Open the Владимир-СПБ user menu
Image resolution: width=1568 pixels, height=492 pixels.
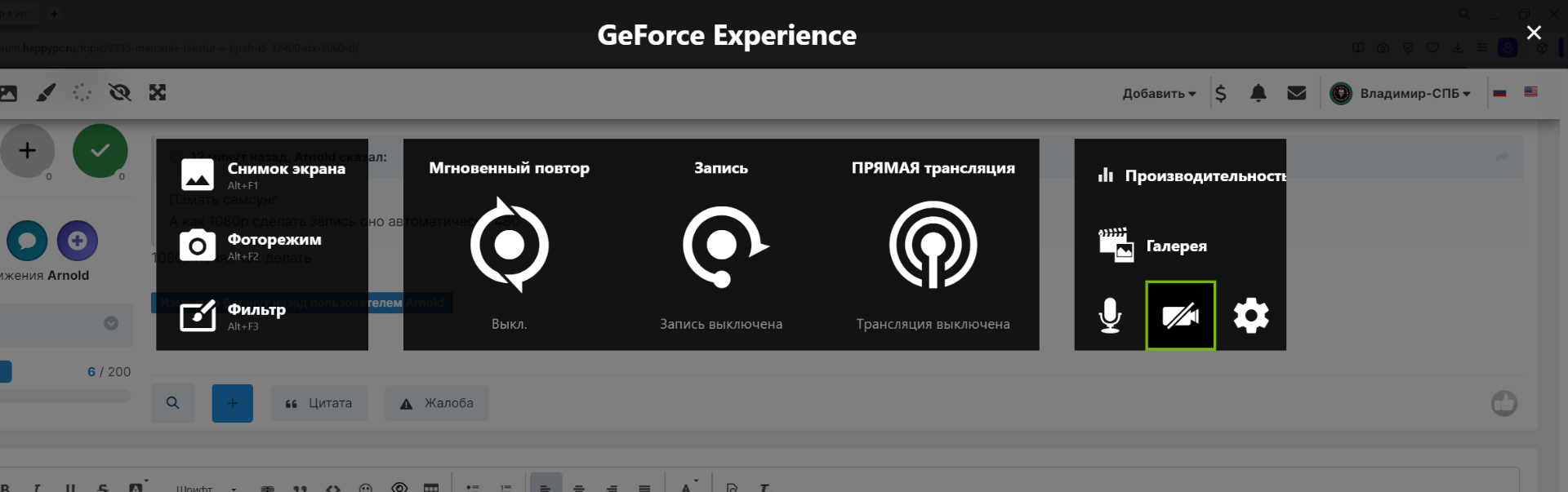coord(1400,94)
